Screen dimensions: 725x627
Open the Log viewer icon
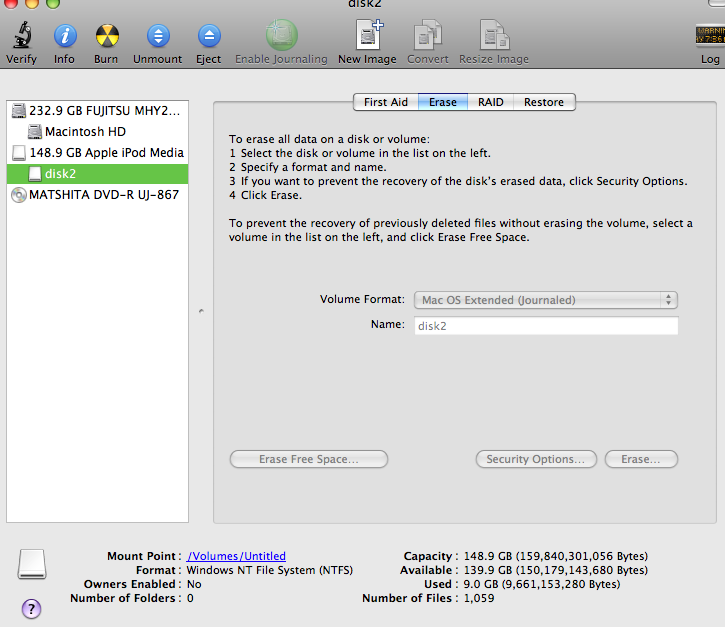pyautogui.click(x=710, y=35)
